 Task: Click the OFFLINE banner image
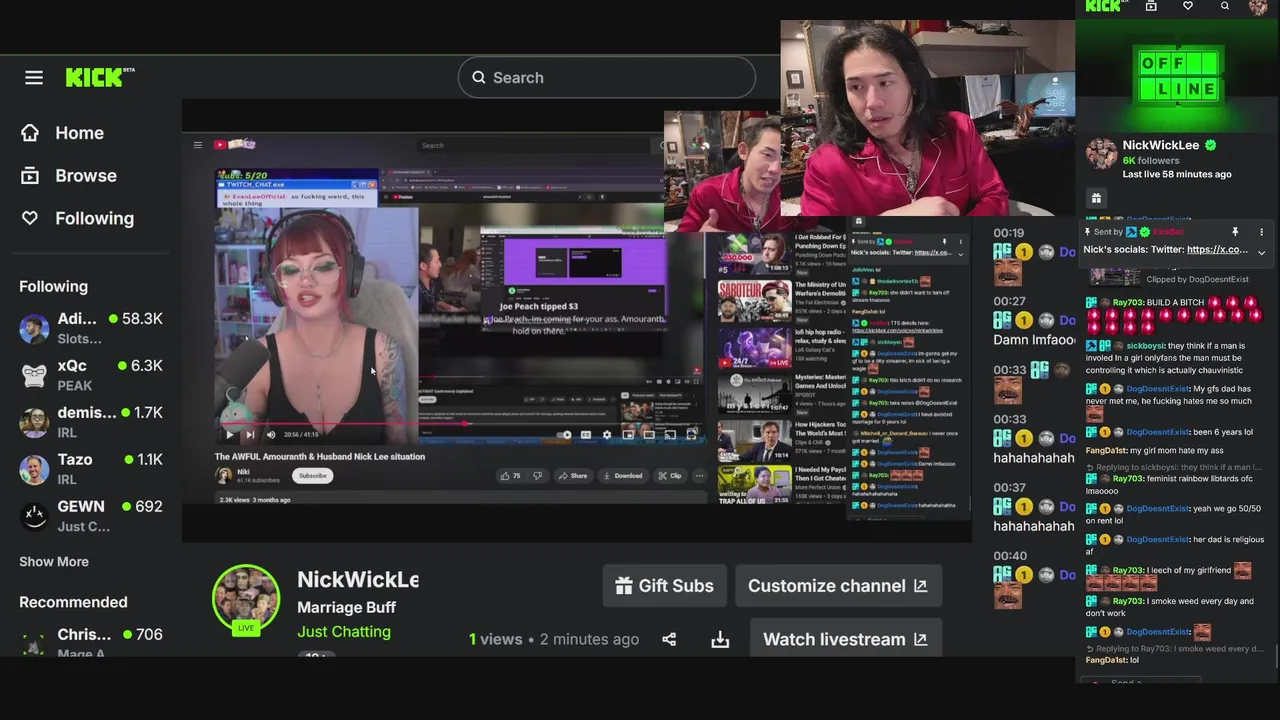point(1178,78)
